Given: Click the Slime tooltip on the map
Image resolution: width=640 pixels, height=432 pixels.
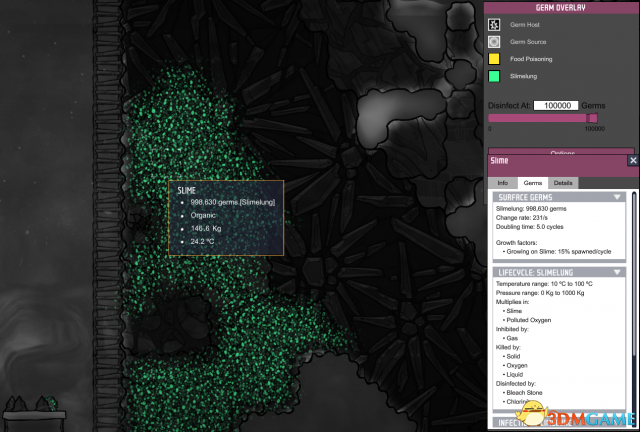Looking at the screenshot, I should click(x=226, y=218).
